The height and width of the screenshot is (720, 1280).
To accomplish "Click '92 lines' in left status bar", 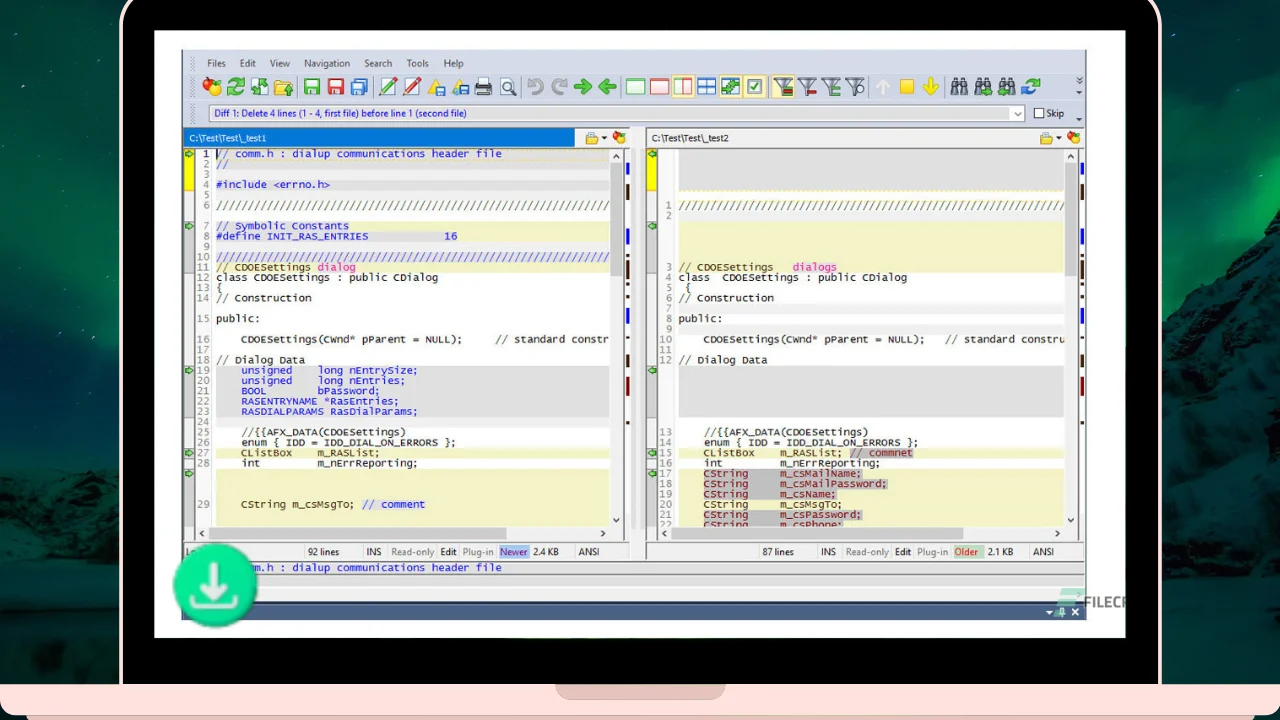I will 323,552.
